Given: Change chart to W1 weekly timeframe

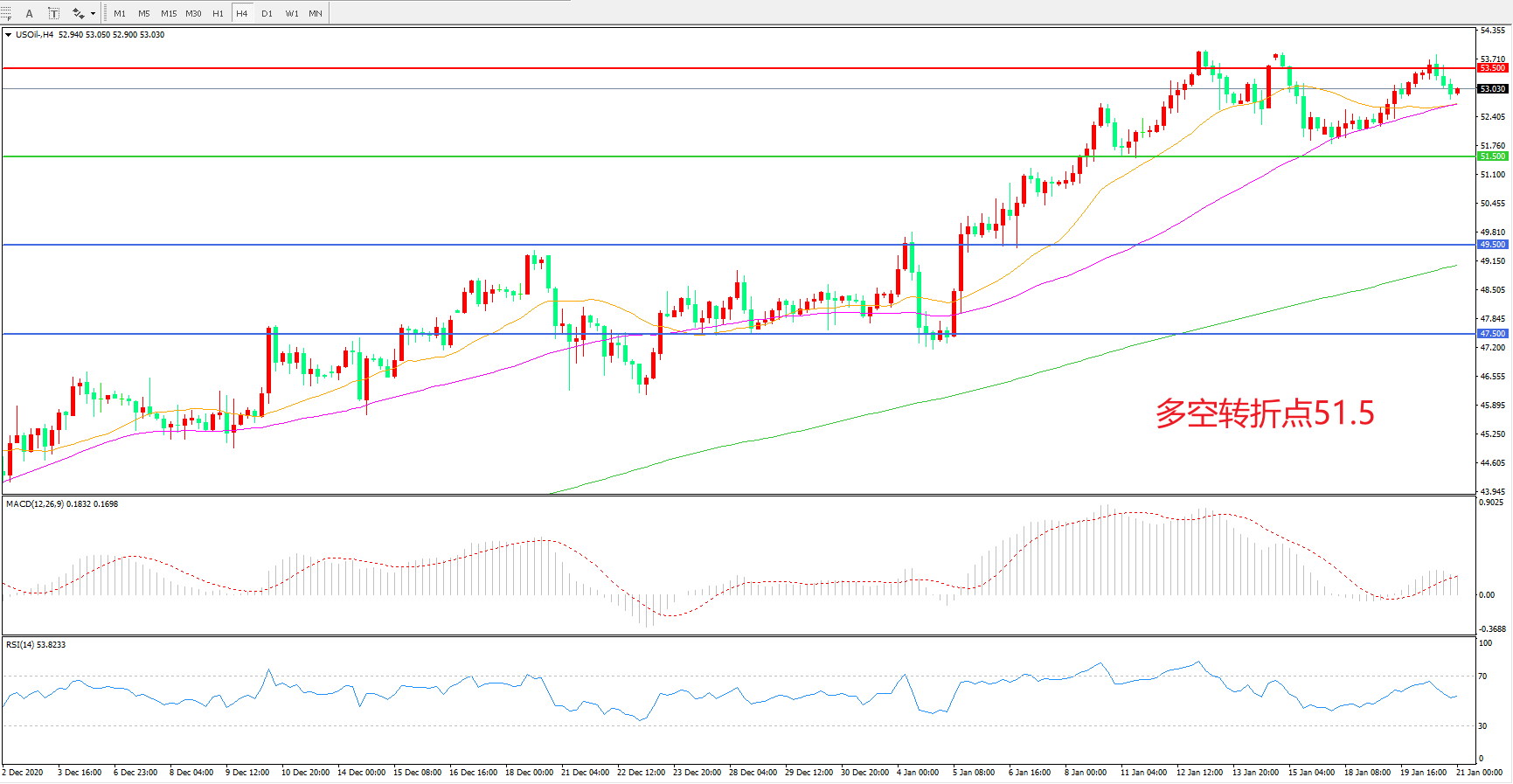Looking at the screenshot, I should [292, 13].
